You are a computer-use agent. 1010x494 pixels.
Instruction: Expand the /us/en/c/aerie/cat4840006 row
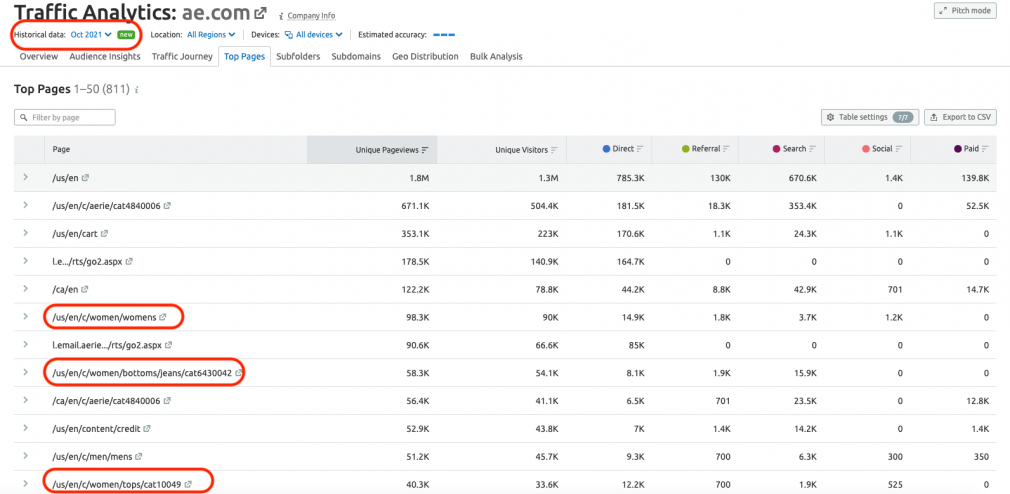(x=26, y=205)
